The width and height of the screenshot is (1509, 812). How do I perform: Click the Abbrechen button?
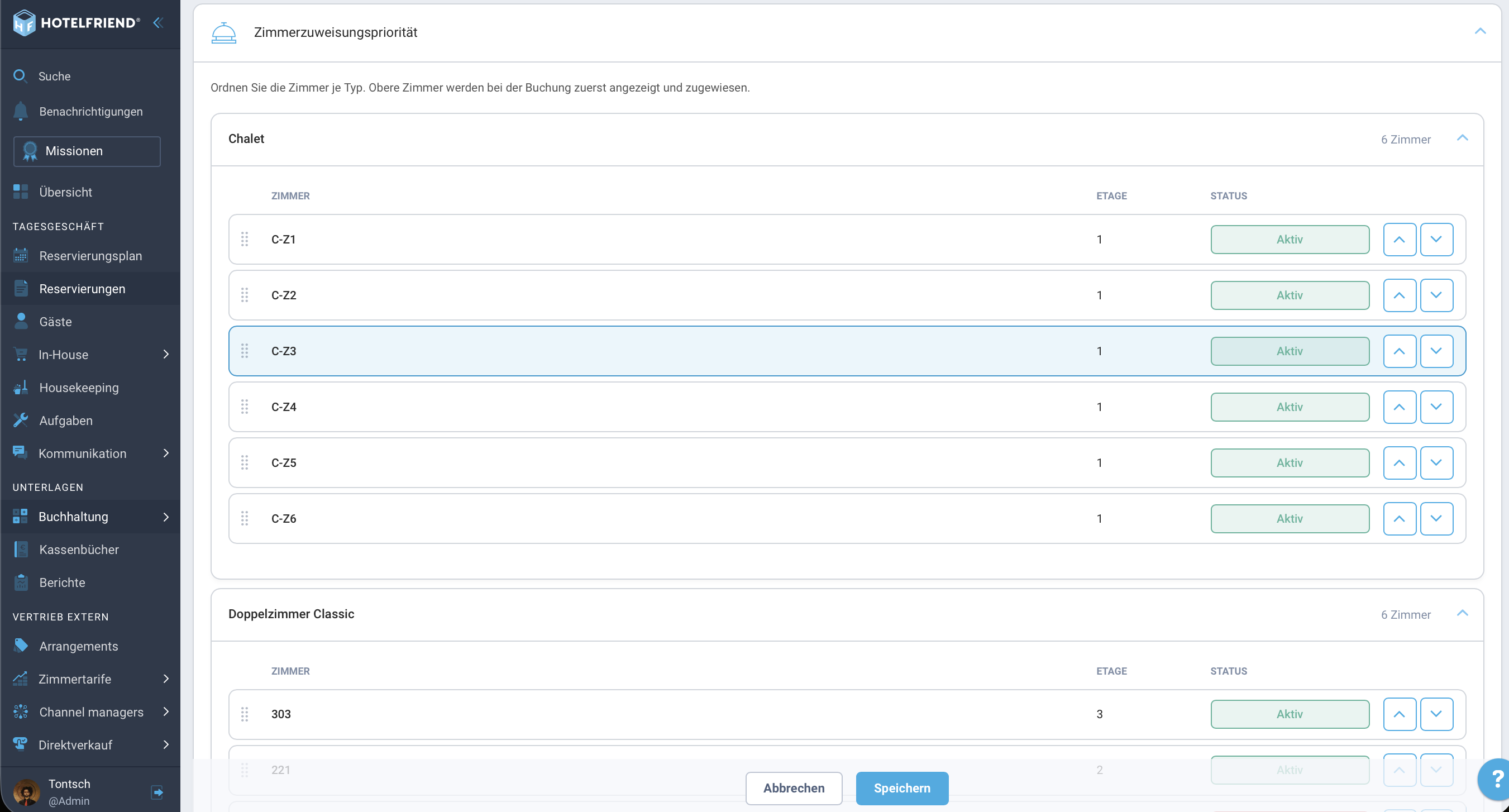click(794, 788)
